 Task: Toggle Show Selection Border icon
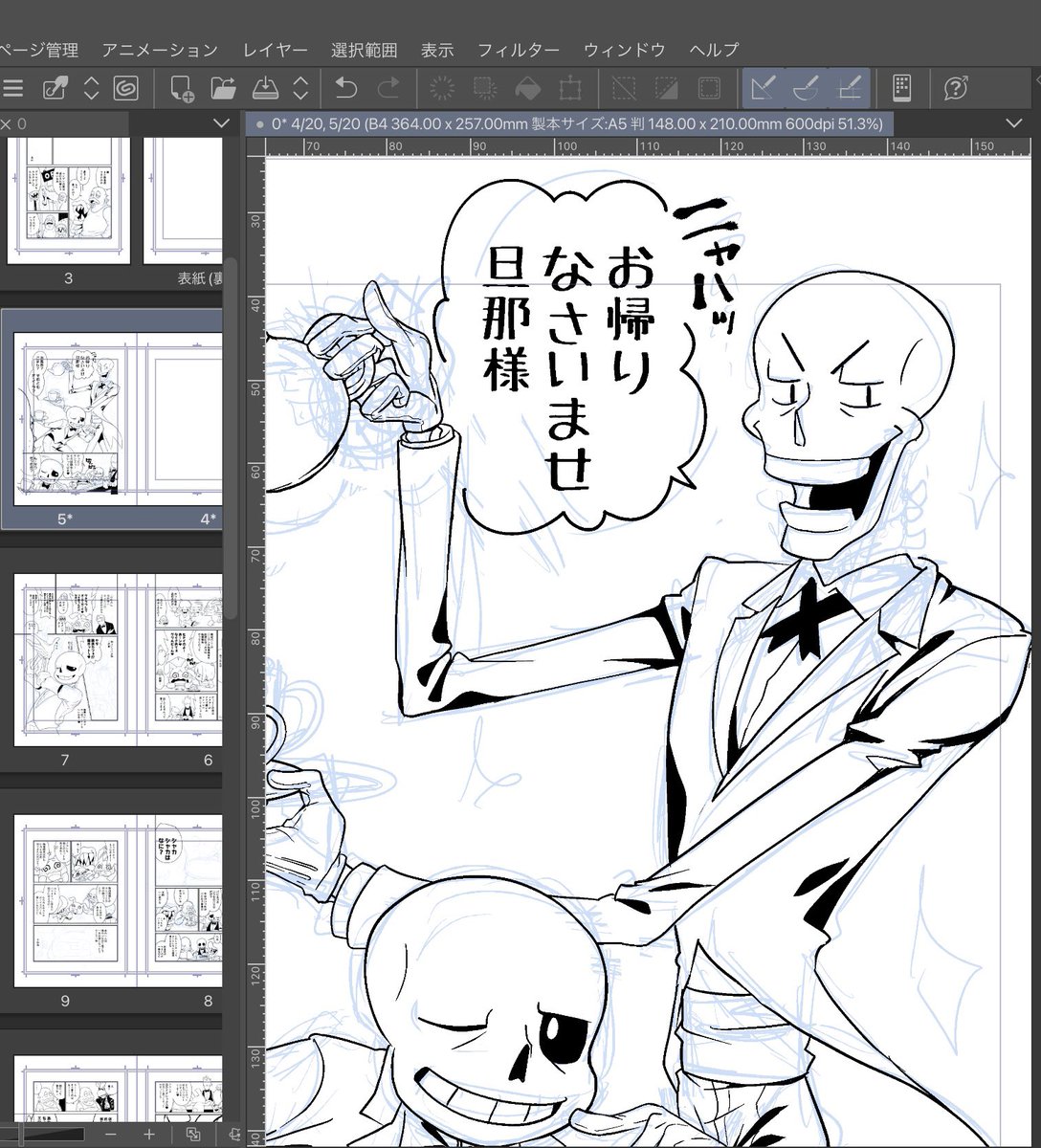coord(709,89)
